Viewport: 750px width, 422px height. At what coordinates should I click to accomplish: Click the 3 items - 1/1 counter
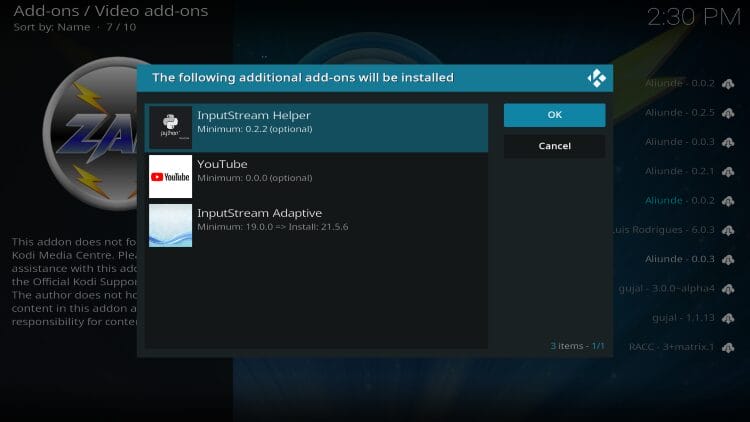click(577, 345)
